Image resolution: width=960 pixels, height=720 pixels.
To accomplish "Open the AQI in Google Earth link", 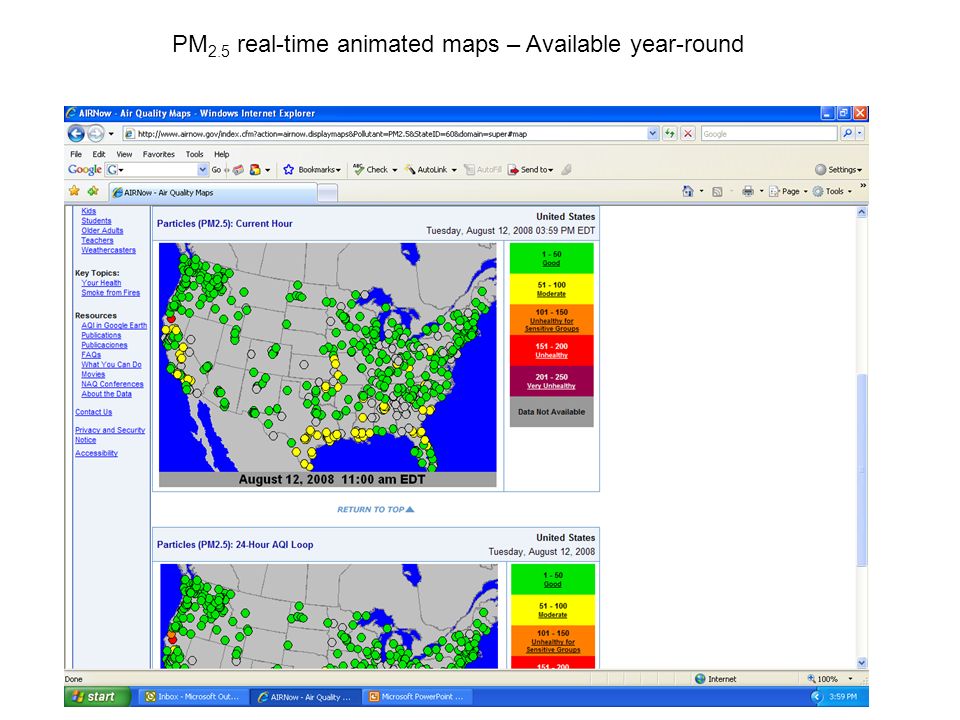I will coord(114,326).
